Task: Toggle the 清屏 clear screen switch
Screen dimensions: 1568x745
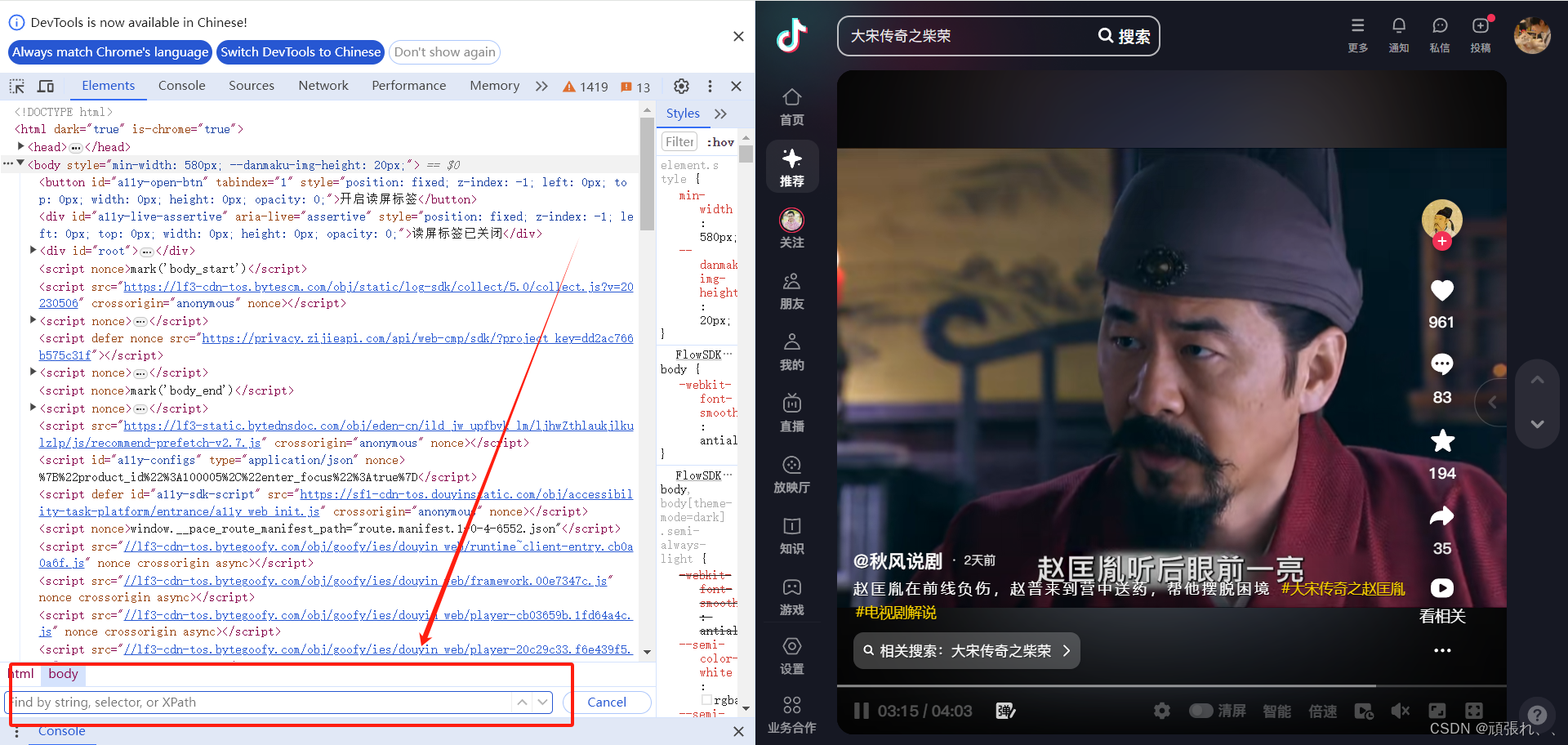Action: point(1200,711)
